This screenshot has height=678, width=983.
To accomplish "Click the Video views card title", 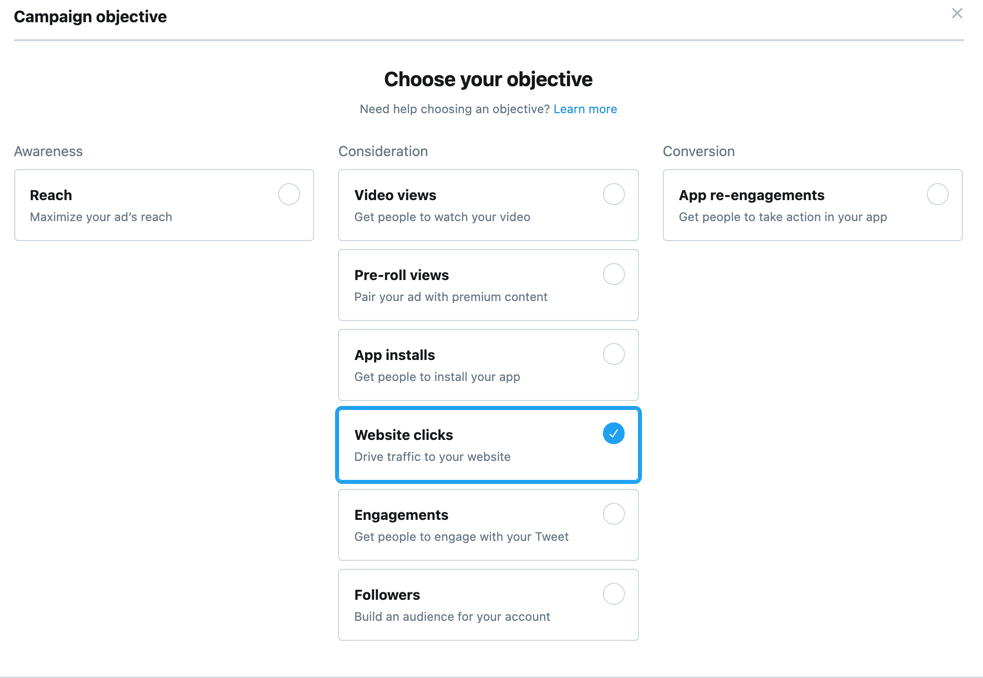I will click(x=395, y=195).
